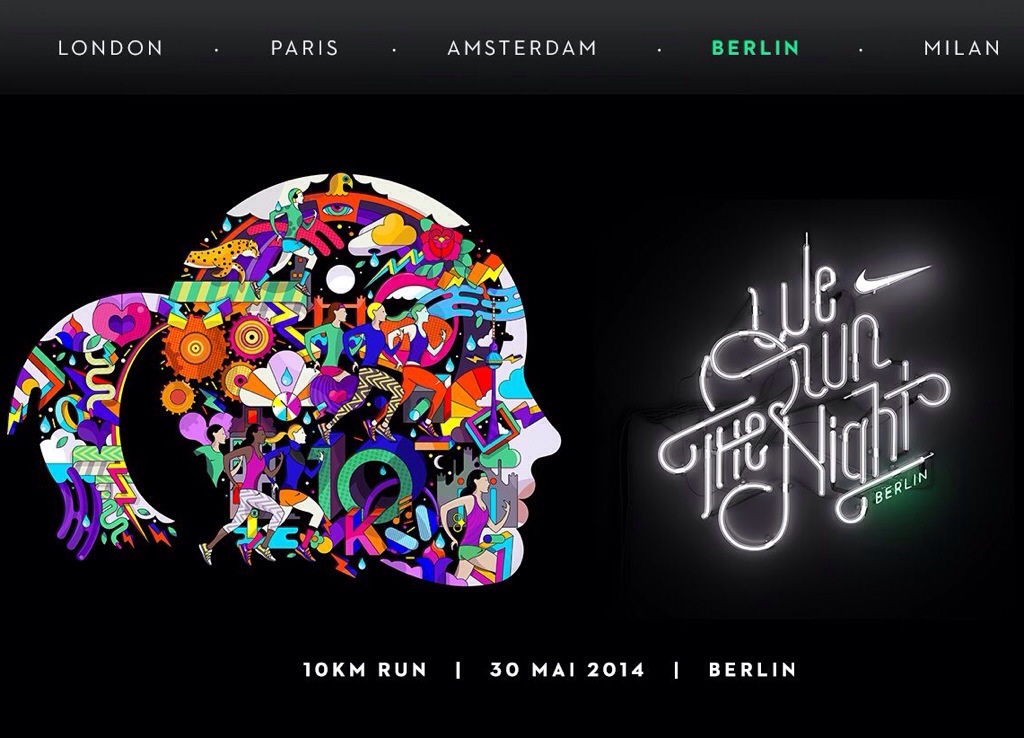Select Amsterdam in the city navigation
Viewport: 1024px width, 738px height.
(522, 48)
